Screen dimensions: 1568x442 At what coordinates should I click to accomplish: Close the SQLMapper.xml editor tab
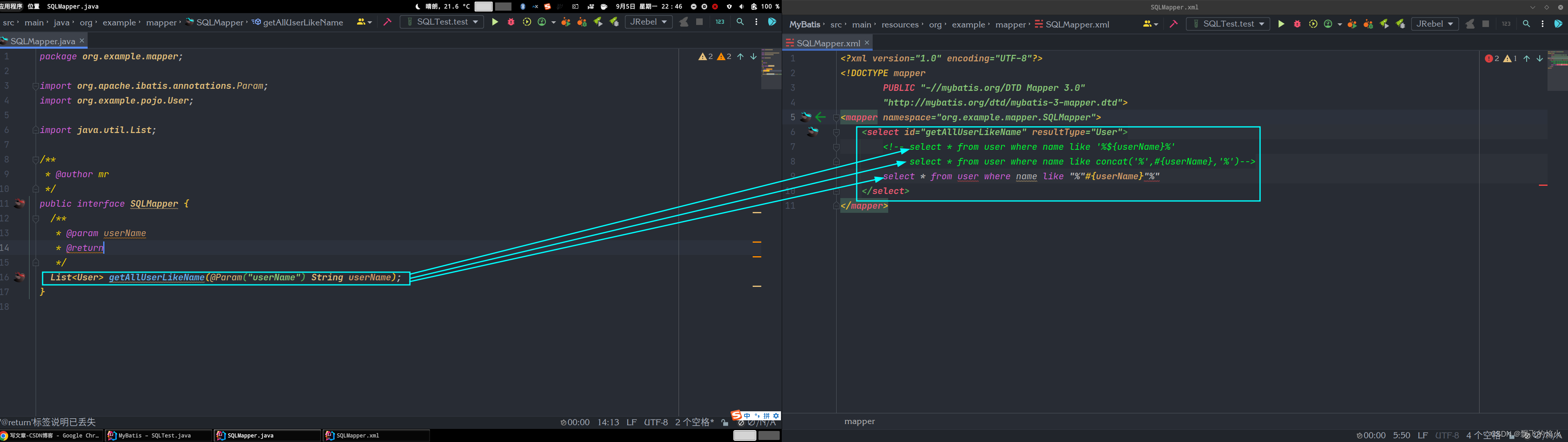[x=867, y=43]
